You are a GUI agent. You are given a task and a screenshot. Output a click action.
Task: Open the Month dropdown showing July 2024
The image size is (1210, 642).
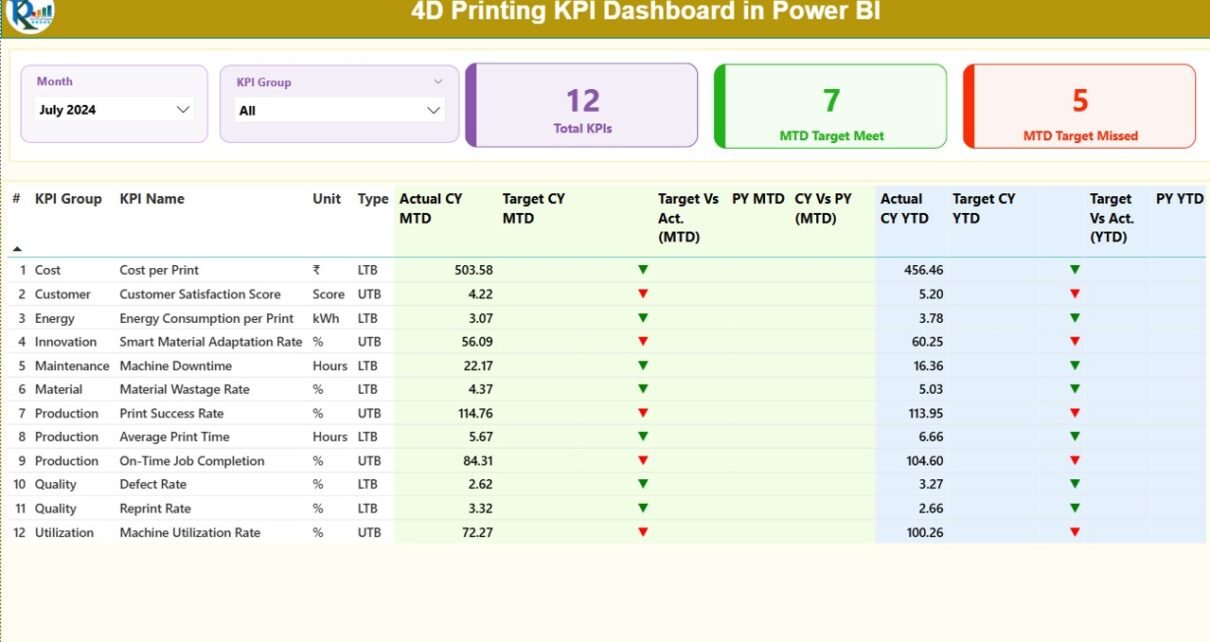(183, 109)
